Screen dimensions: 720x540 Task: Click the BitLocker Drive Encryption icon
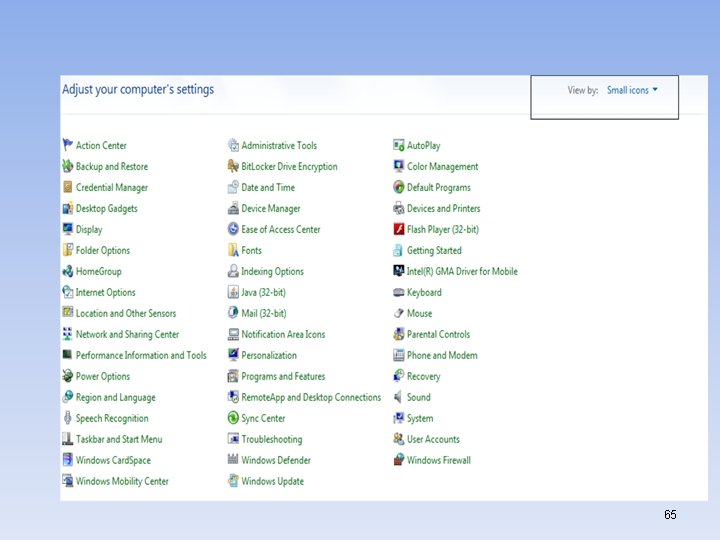click(233, 166)
